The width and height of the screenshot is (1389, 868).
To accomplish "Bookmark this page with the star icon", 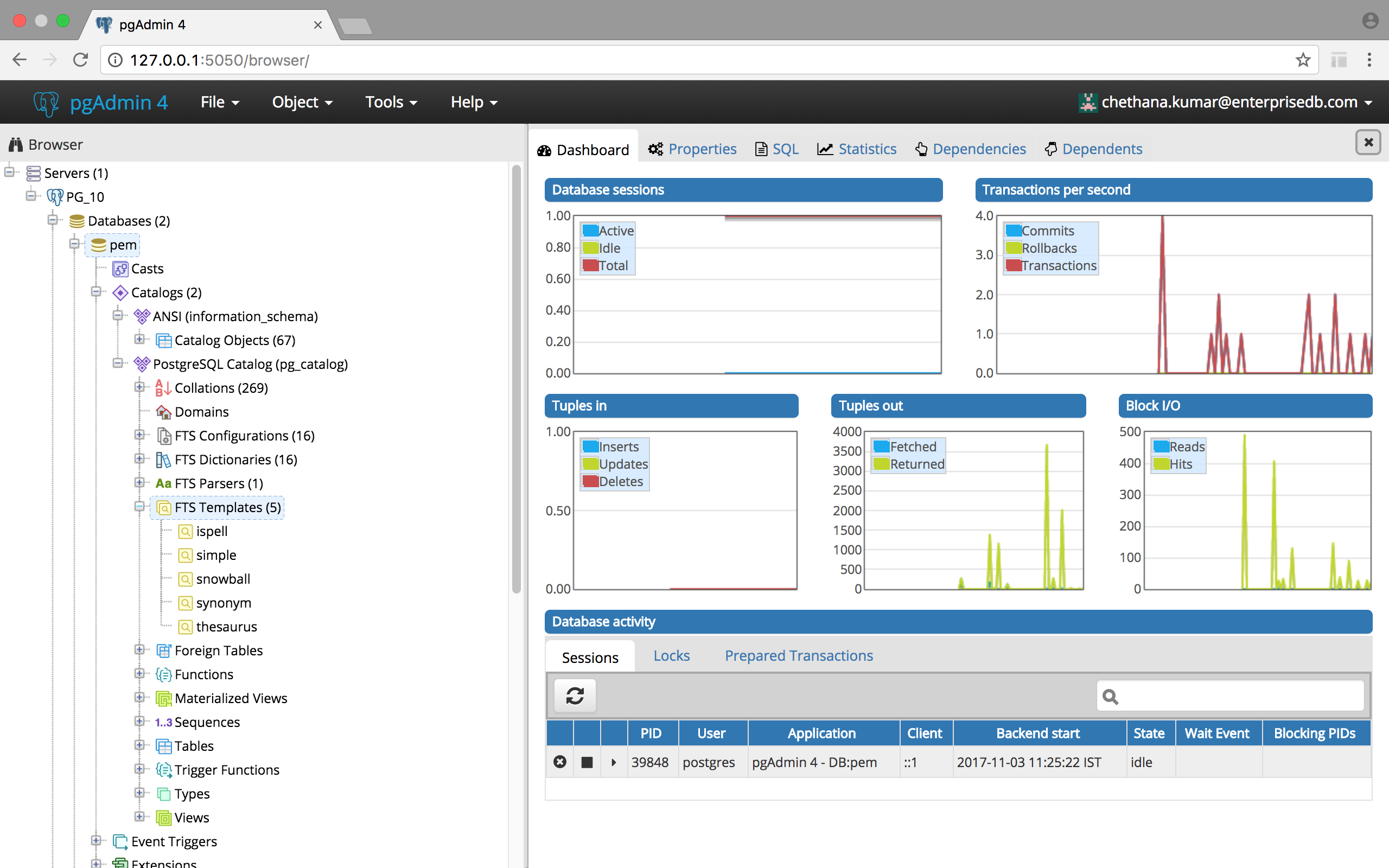I will point(1303,60).
